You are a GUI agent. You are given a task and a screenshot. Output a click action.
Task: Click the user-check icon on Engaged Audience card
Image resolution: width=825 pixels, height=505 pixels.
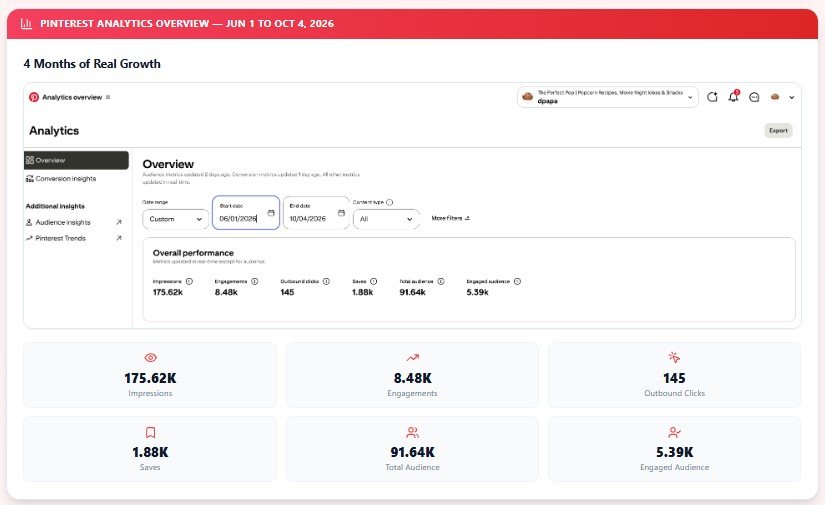click(x=674, y=432)
